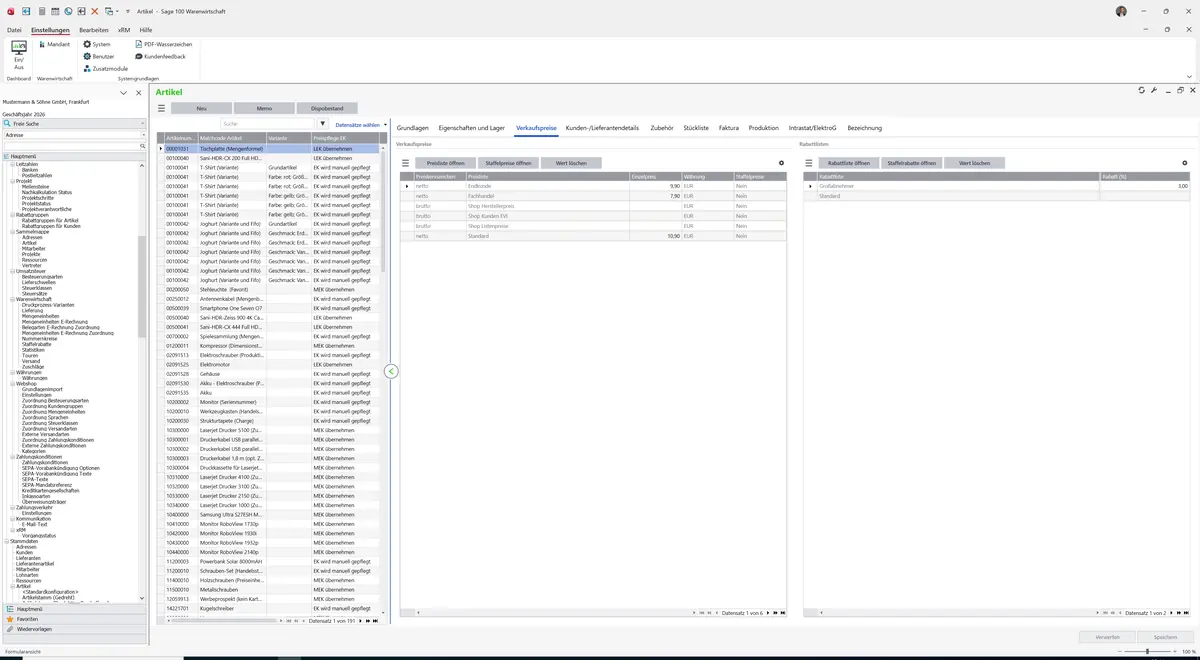1200x660 pixels.
Task: Adjust the zoom slider in status bar
Action: (x=1147, y=652)
